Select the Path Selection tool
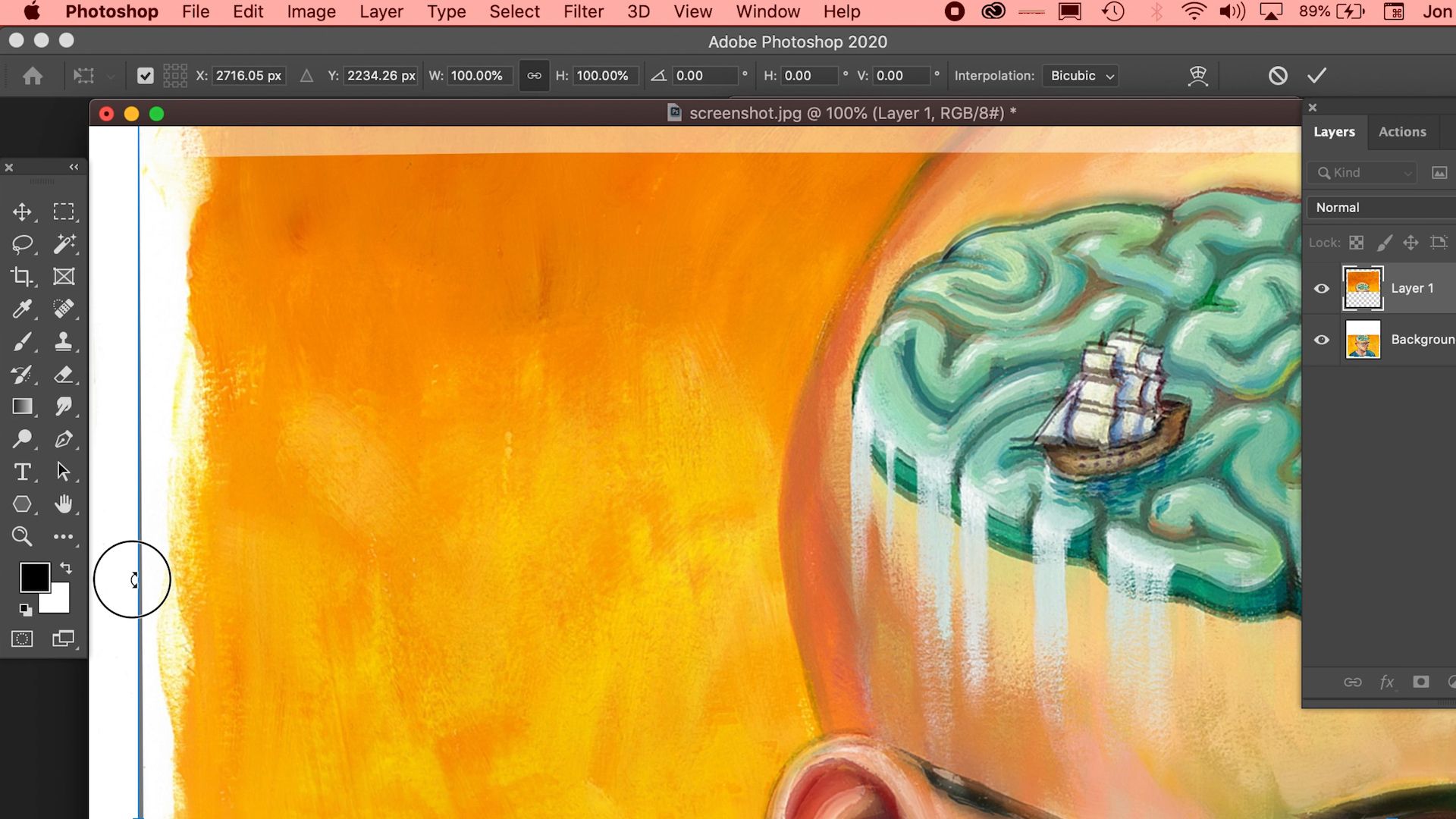The width and height of the screenshot is (1456, 819). pyautogui.click(x=64, y=472)
